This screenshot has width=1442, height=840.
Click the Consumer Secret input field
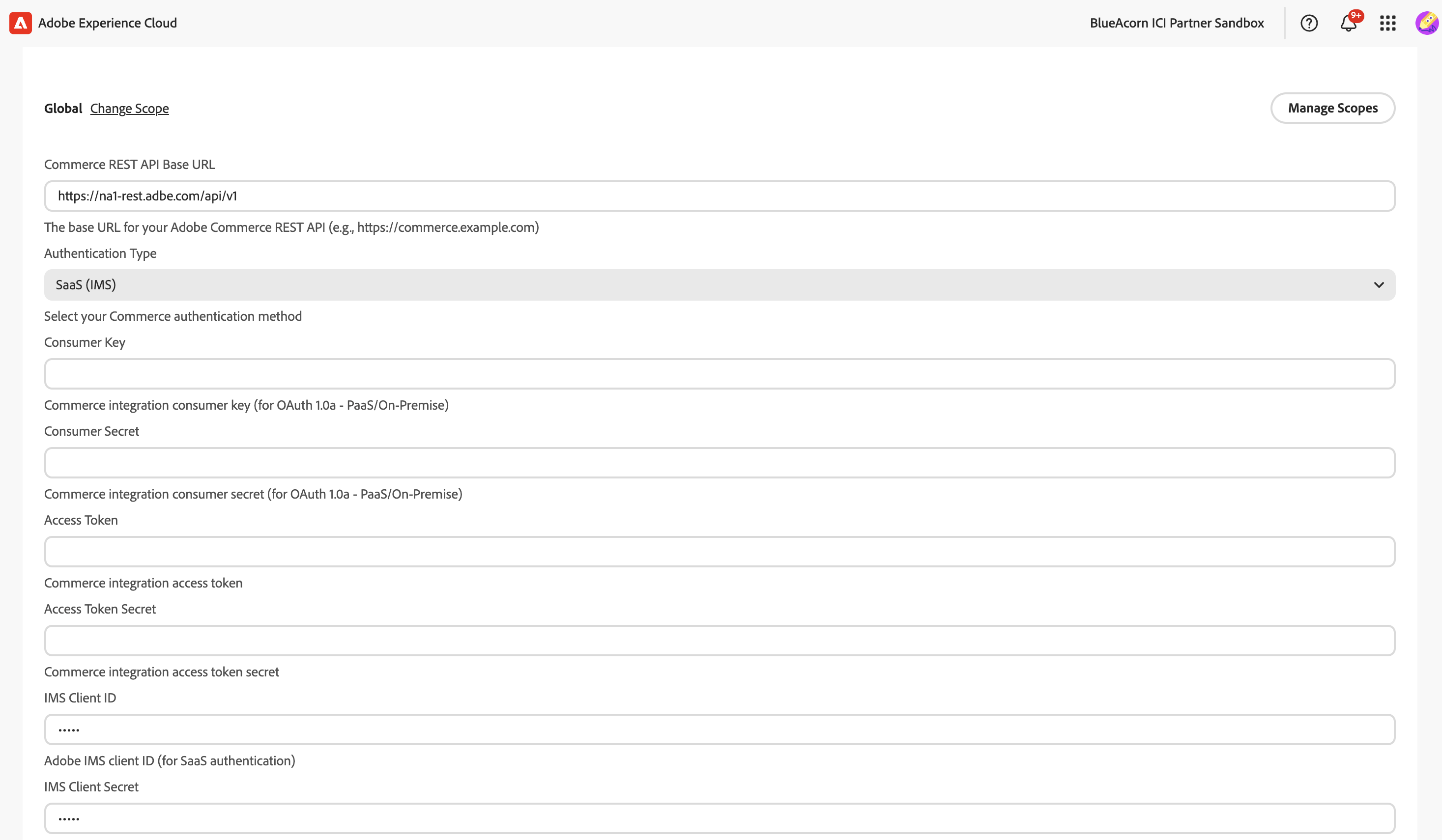pos(720,463)
